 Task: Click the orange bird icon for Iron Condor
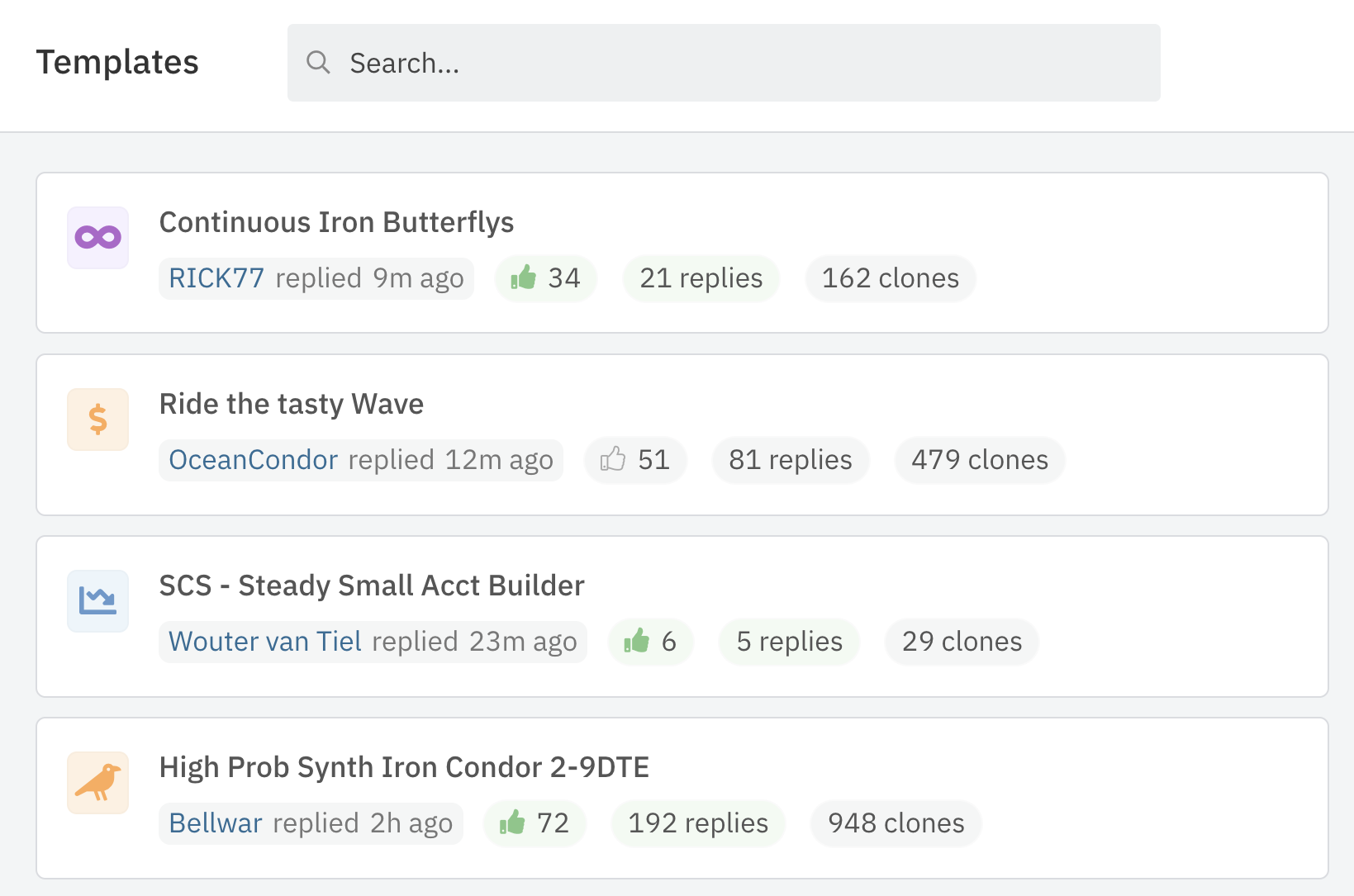[x=97, y=783]
